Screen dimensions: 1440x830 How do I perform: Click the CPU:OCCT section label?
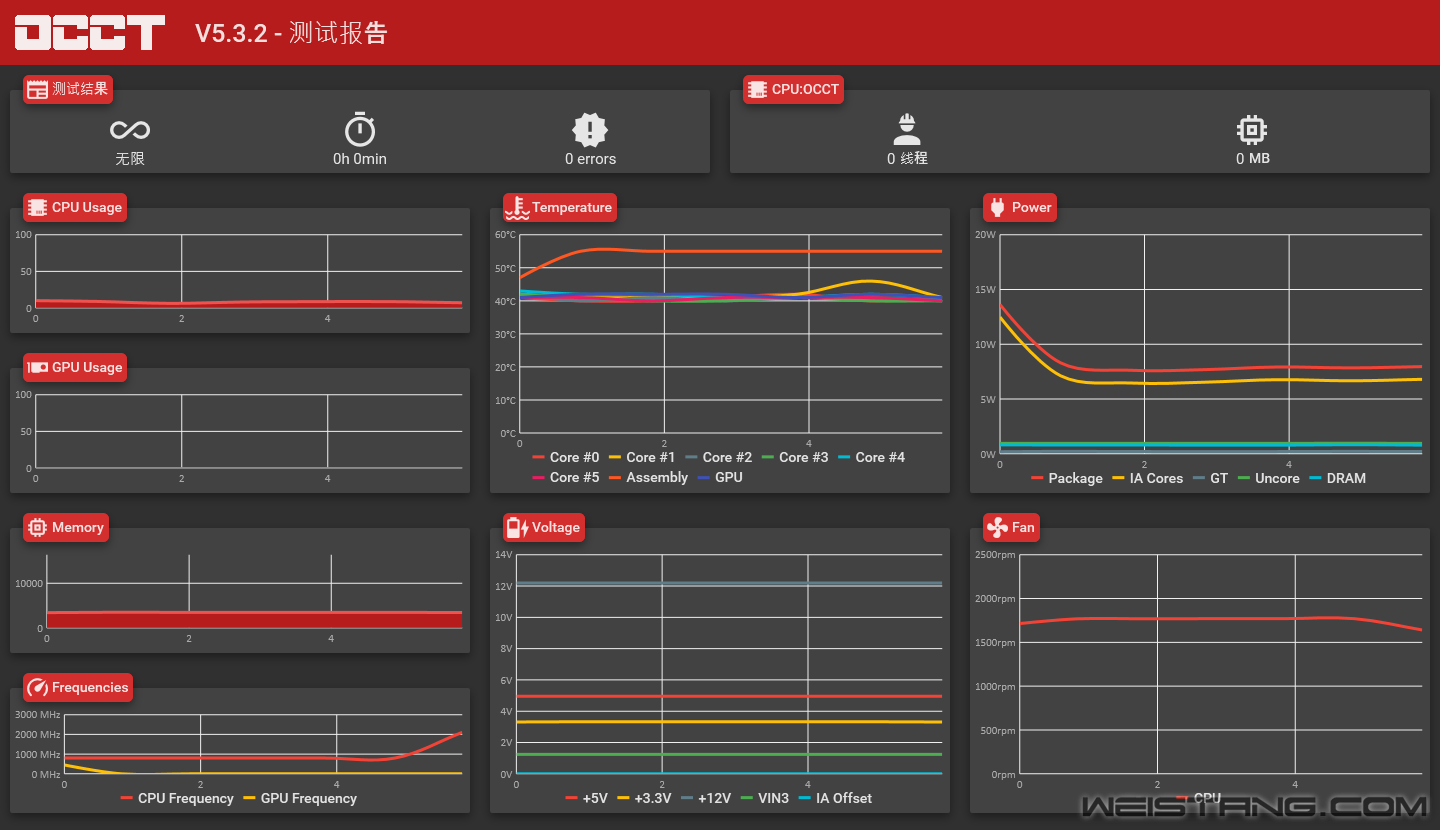pyautogui.click(x=805, y=89)
